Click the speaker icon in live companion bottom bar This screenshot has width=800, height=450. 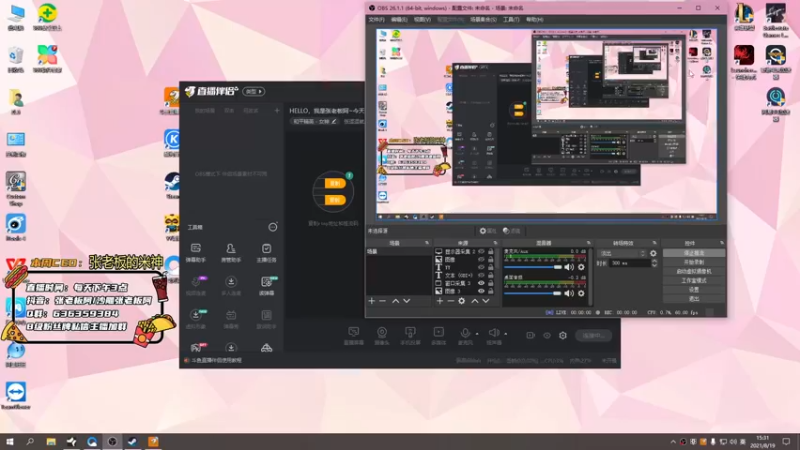pyautogui.click(x=493, y=335)
